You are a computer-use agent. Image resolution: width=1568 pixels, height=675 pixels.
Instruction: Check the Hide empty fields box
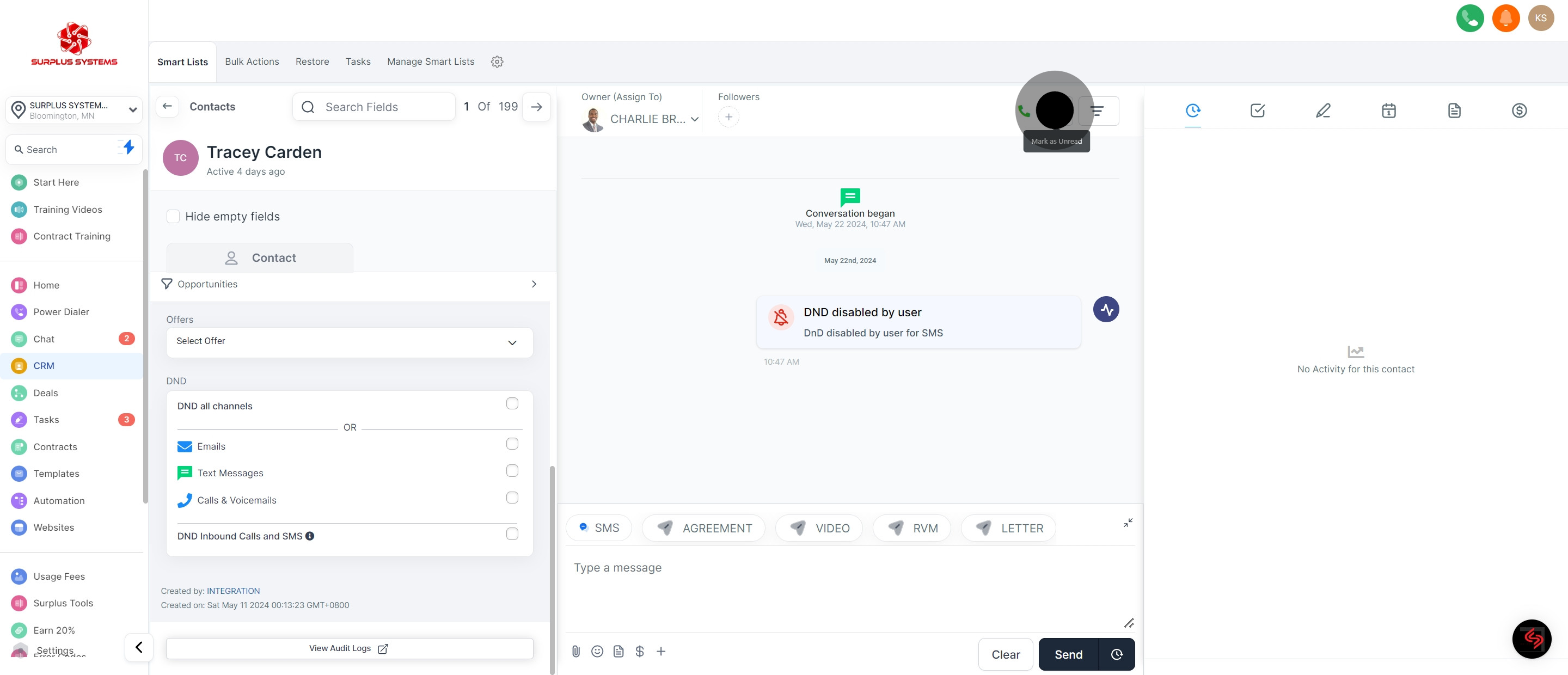[x=174, y=217]
